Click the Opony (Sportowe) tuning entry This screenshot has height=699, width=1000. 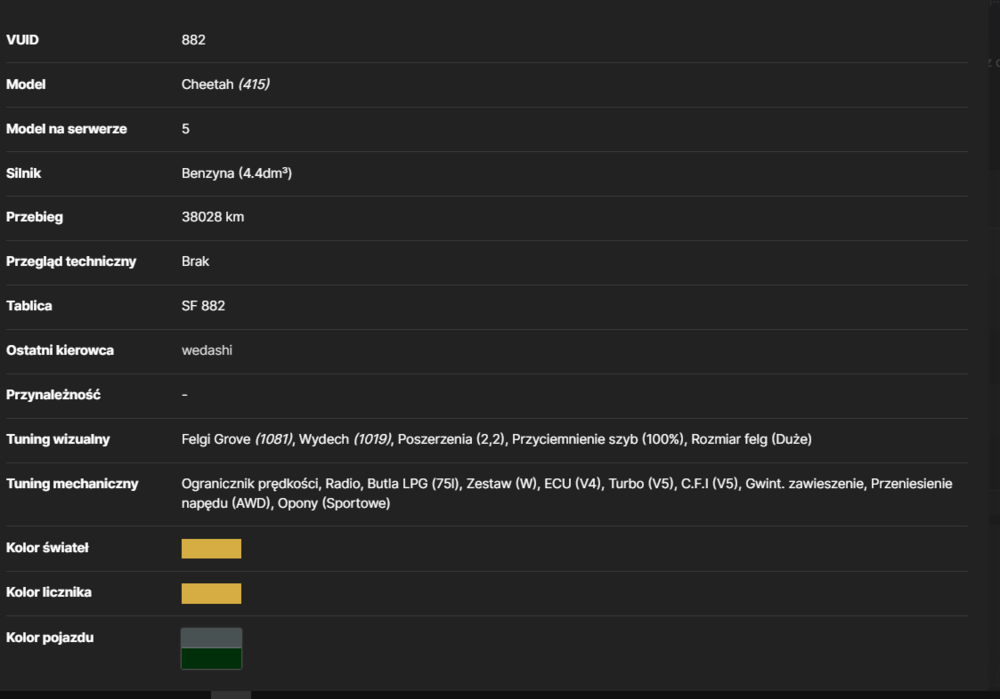click(334, 503)
